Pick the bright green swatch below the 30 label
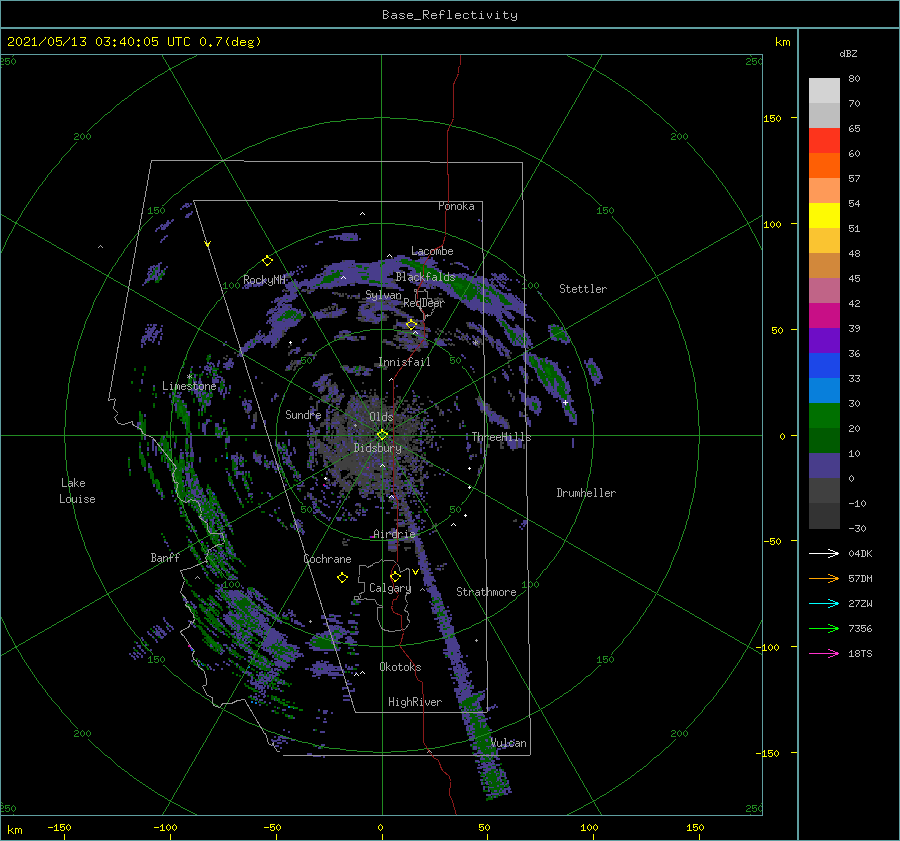 point(824,416)
